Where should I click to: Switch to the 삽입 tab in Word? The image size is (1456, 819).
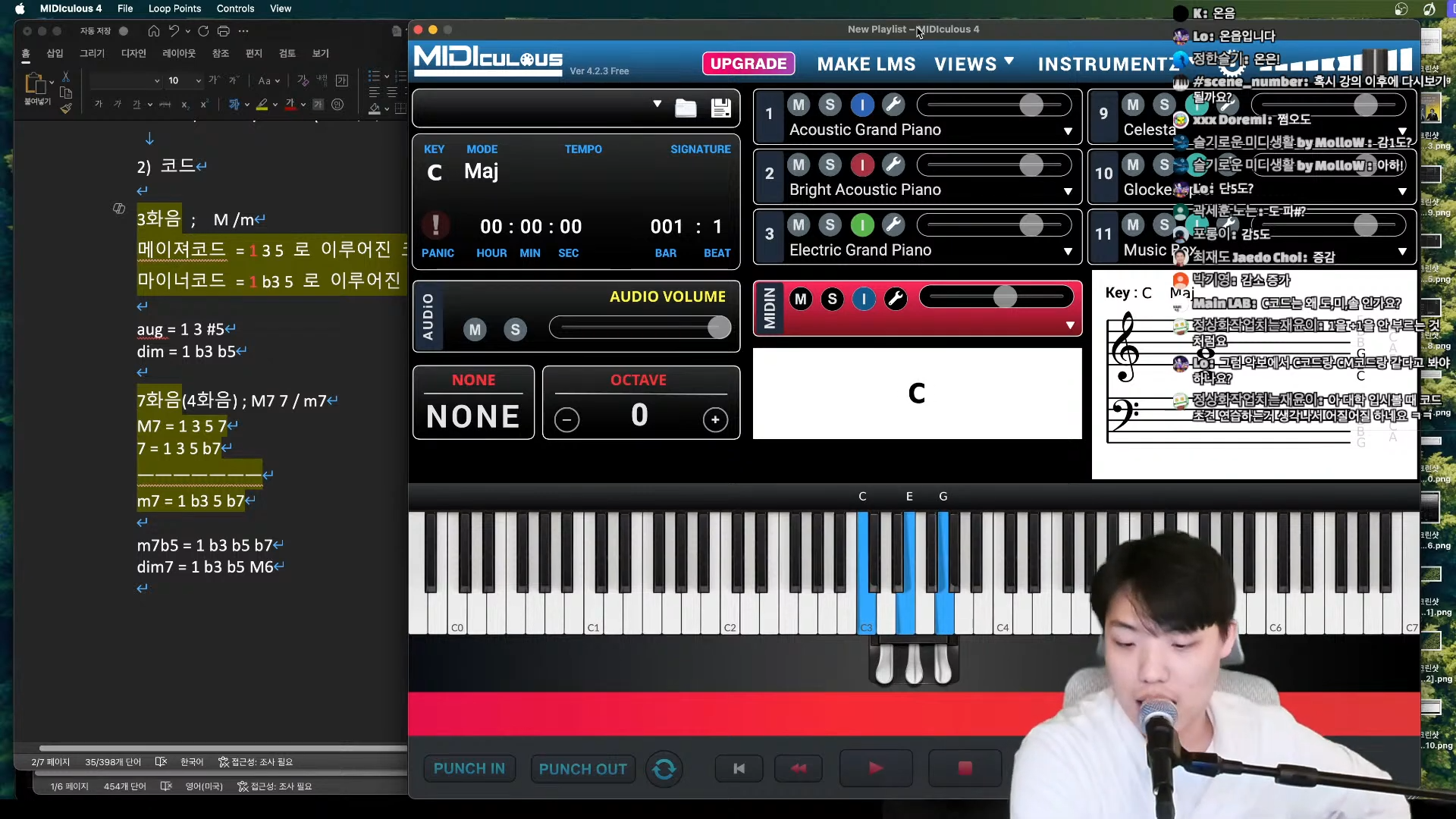pos(55,53)
